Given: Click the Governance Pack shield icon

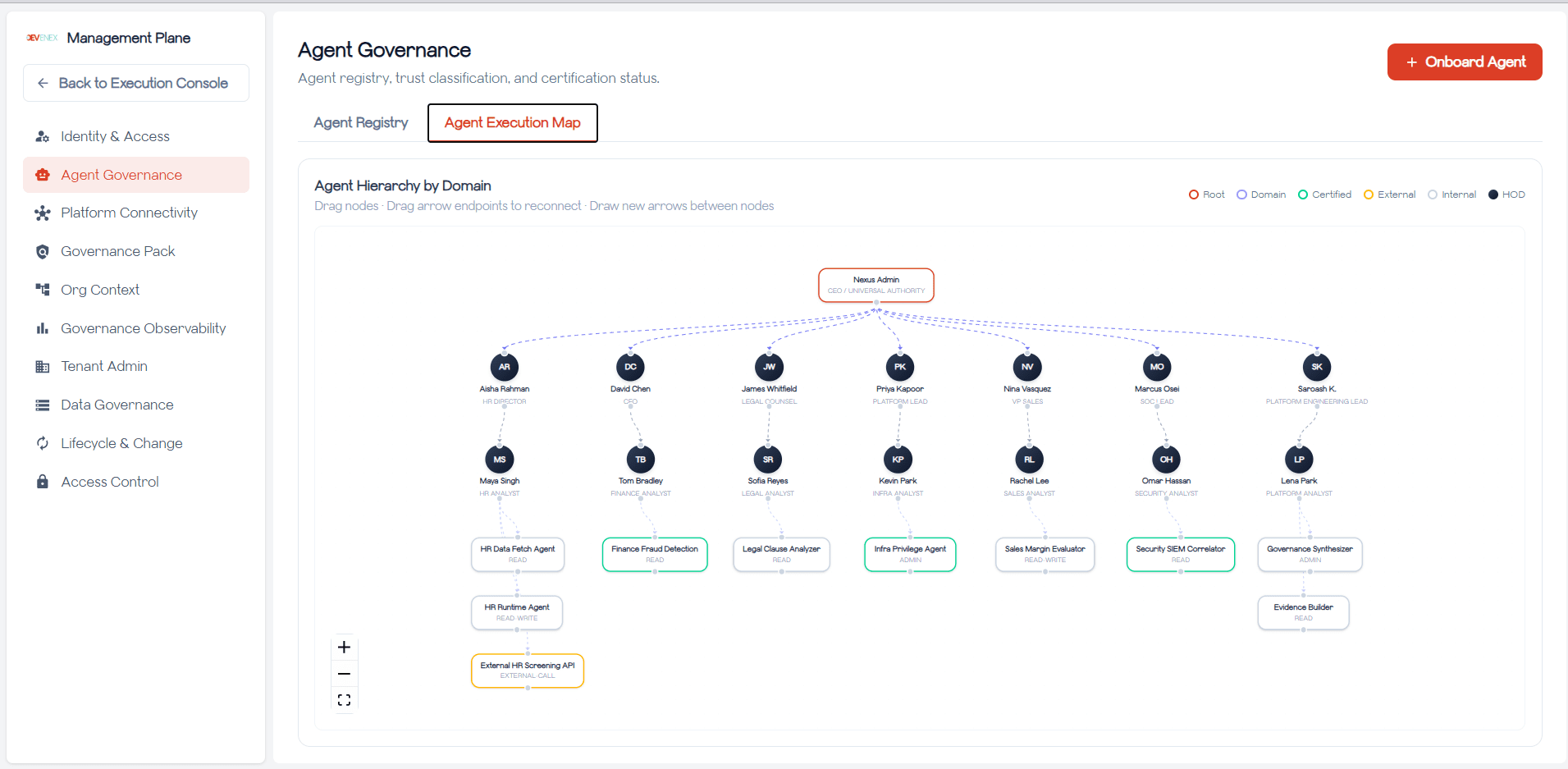Looking at the screenshot, I should (x=43, y=252).
